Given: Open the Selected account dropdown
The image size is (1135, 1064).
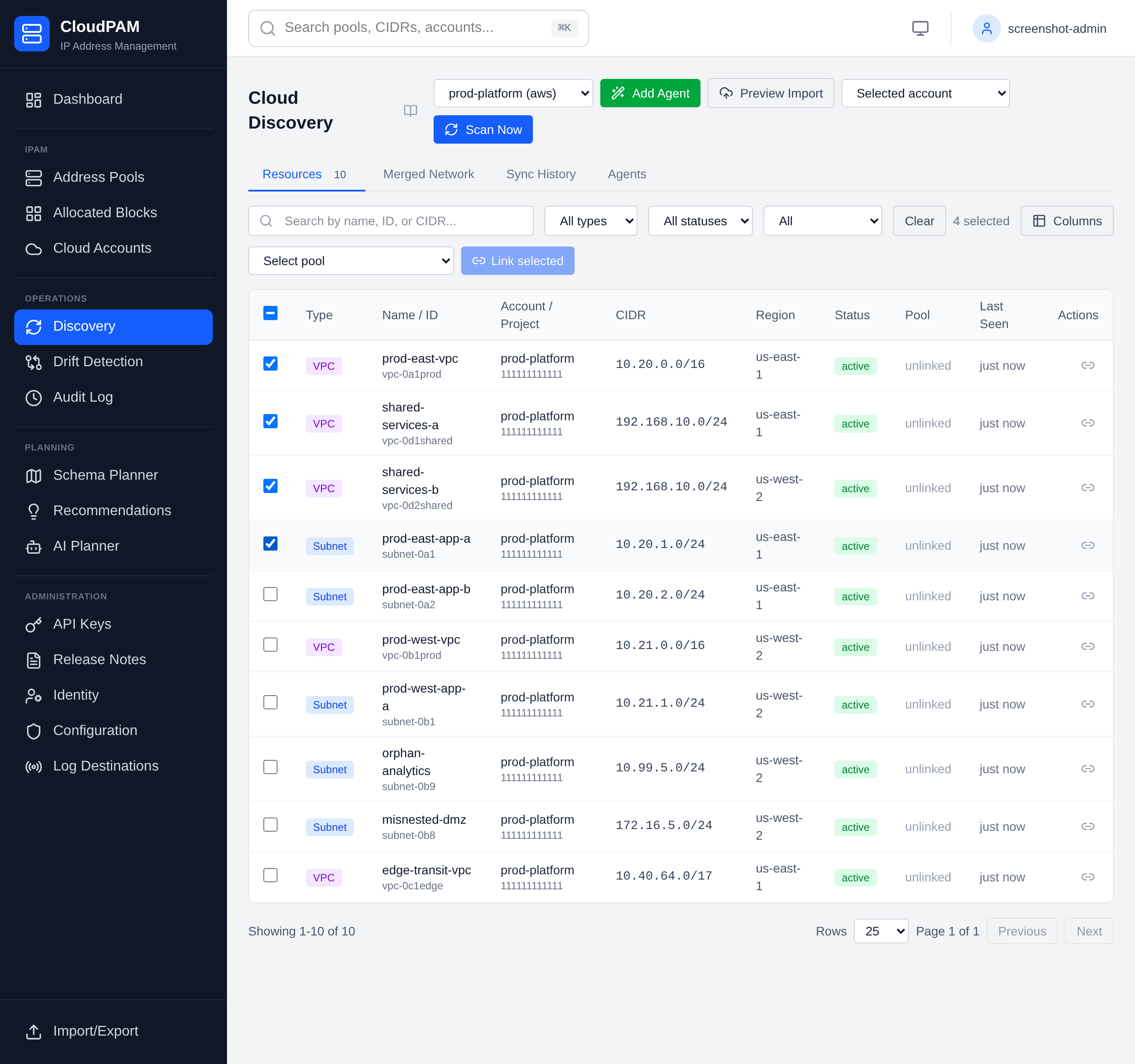Looking at the screenshot, I should [x=925, y=93].
